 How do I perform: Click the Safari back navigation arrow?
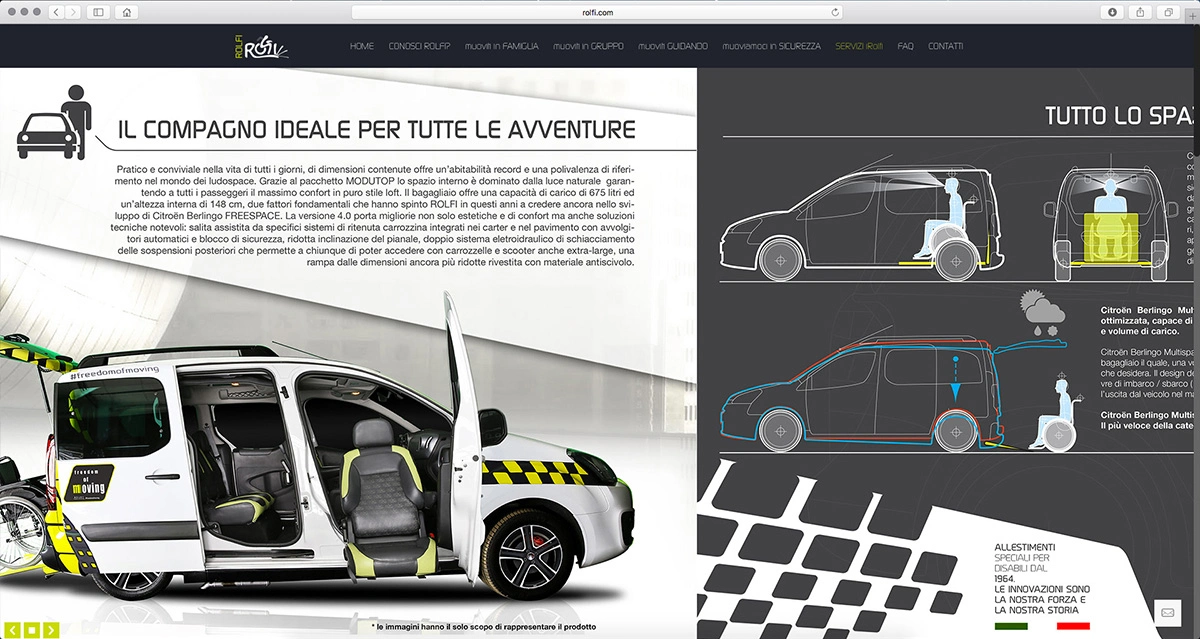point(56,12)
